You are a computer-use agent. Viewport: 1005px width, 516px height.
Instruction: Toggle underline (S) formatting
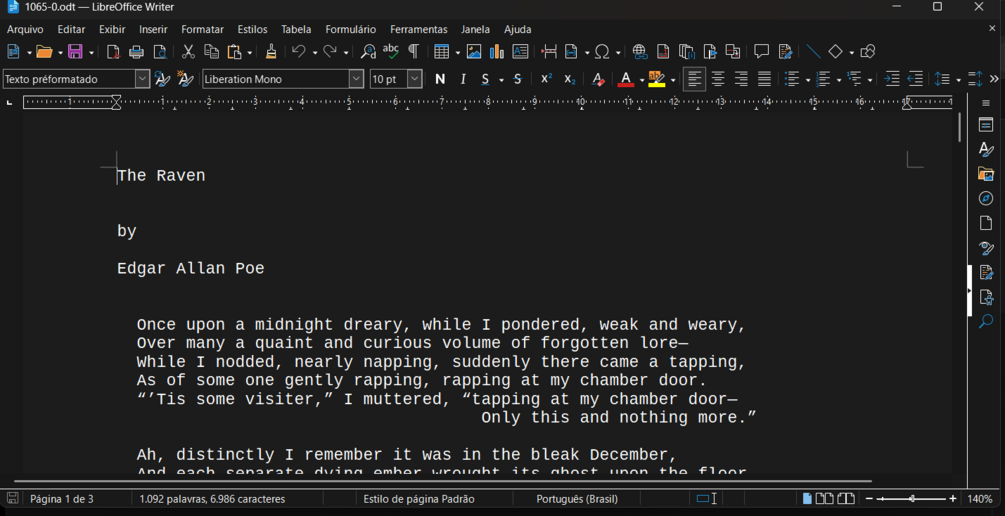485,79
